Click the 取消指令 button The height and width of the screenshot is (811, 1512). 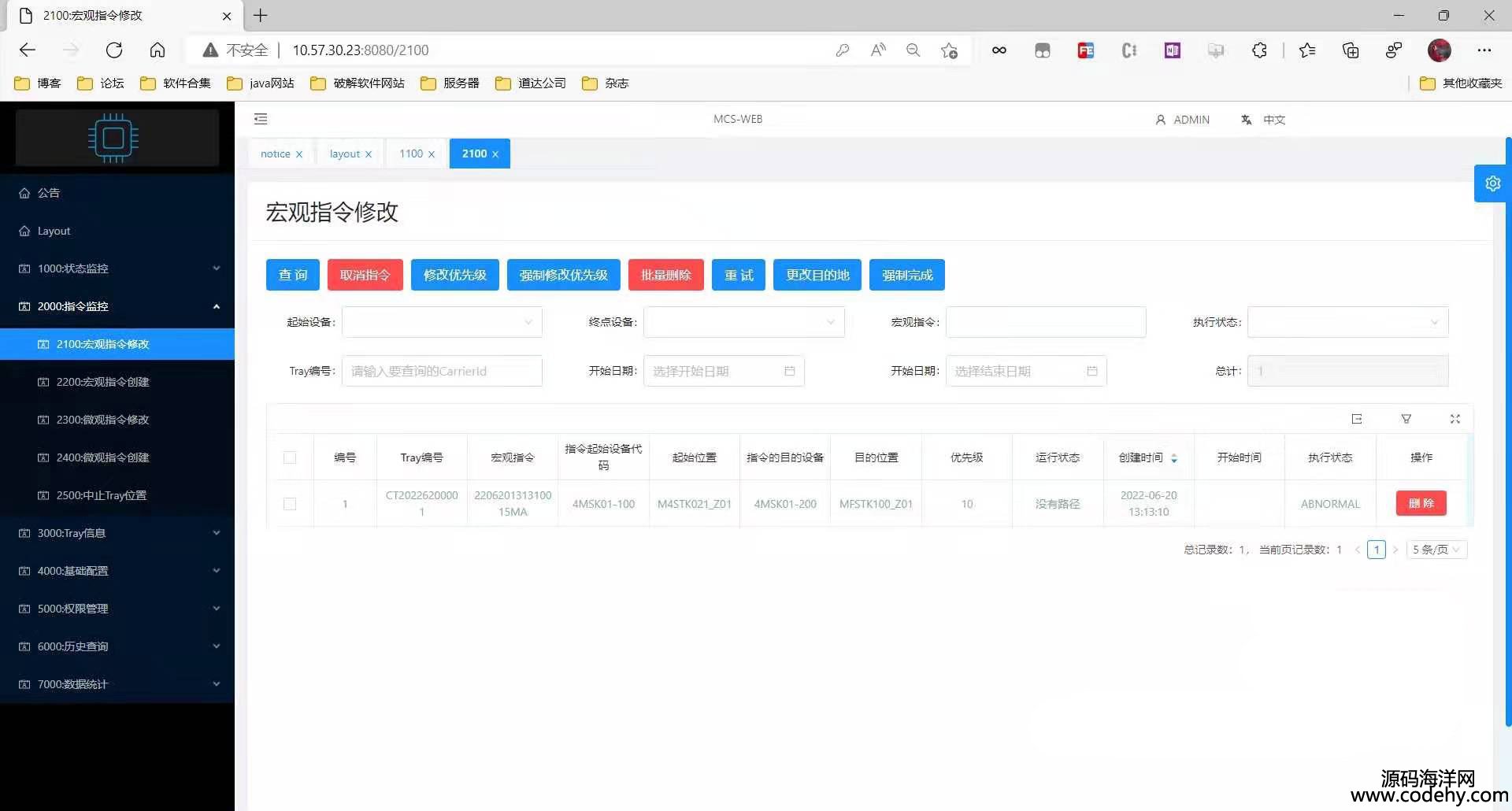tap(365, 275)
